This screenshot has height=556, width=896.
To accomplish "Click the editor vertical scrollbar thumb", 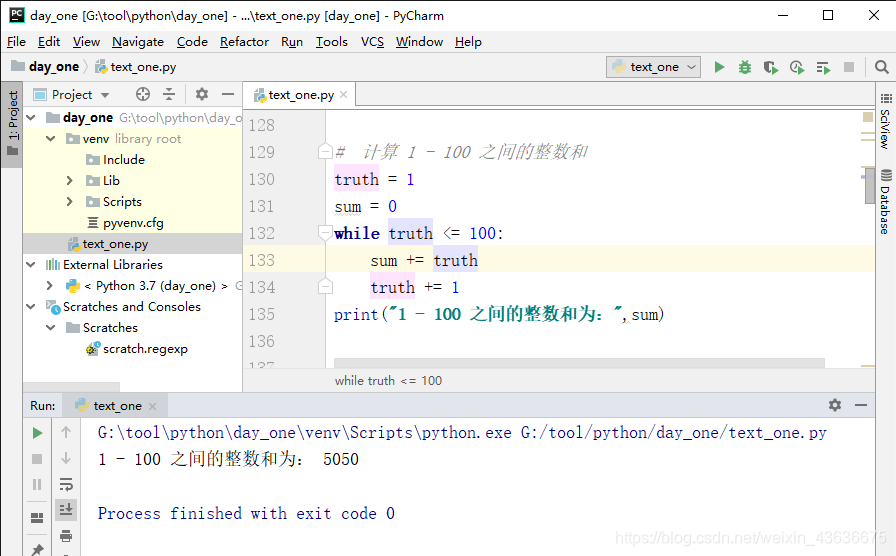I will pyautogui.click(x=869, y=185).
